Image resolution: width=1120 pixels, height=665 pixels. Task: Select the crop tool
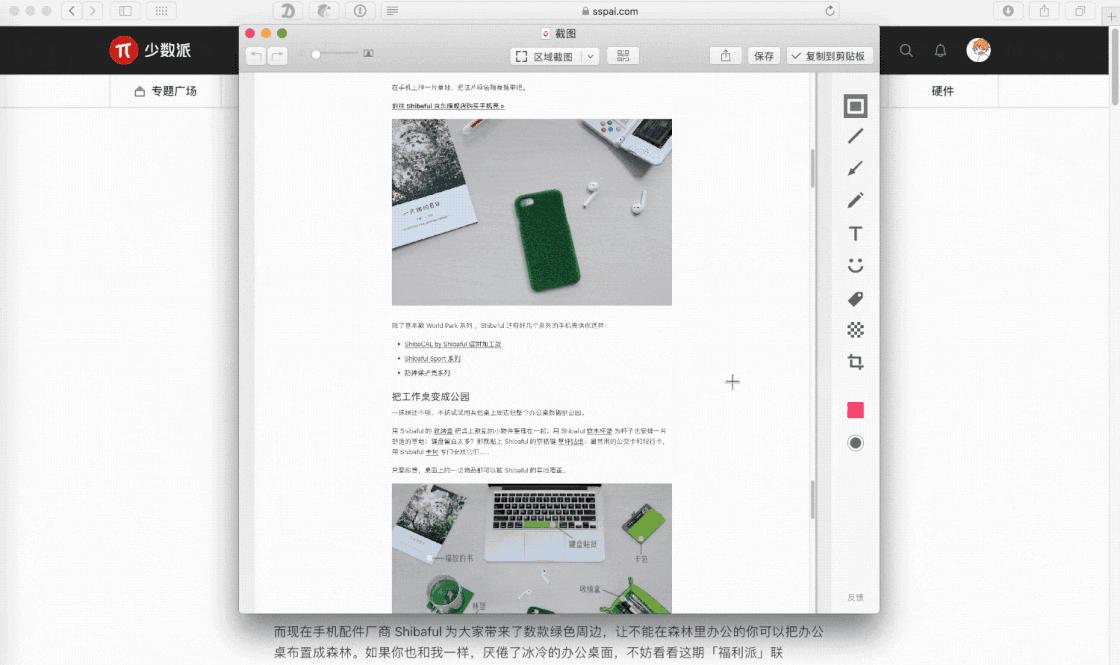[855, 362]
